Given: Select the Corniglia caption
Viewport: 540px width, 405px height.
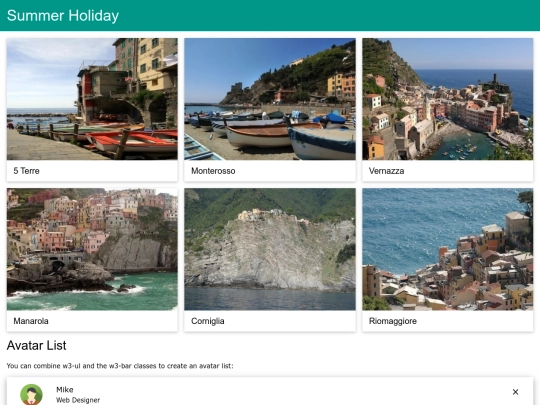Looking at the screenshot, I should point(208,321).
